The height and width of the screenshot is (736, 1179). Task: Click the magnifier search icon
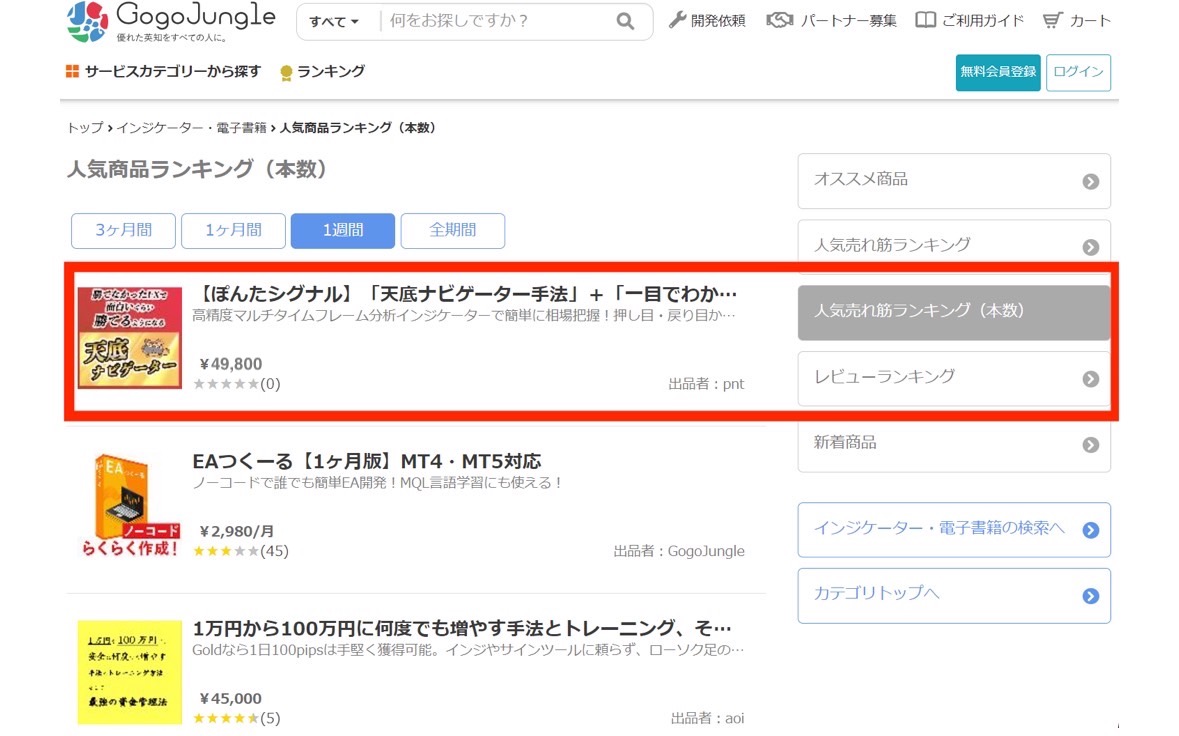pos(625,21)
